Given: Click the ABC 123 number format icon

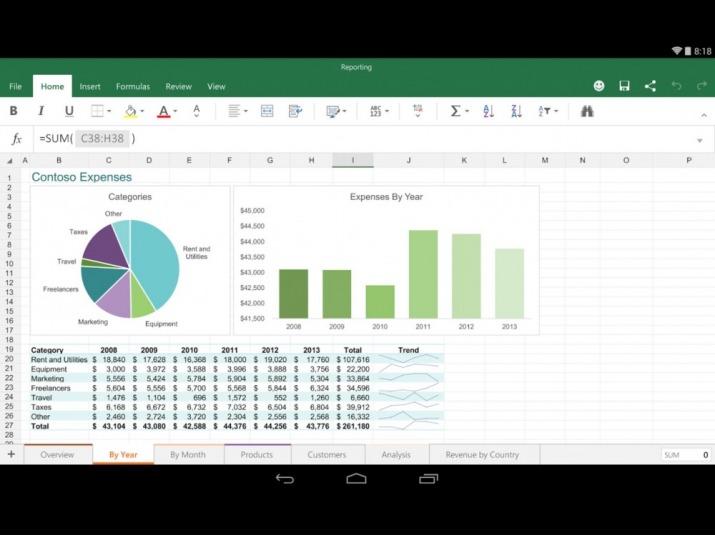Looking at the screenshot, I should click(375, 111).
